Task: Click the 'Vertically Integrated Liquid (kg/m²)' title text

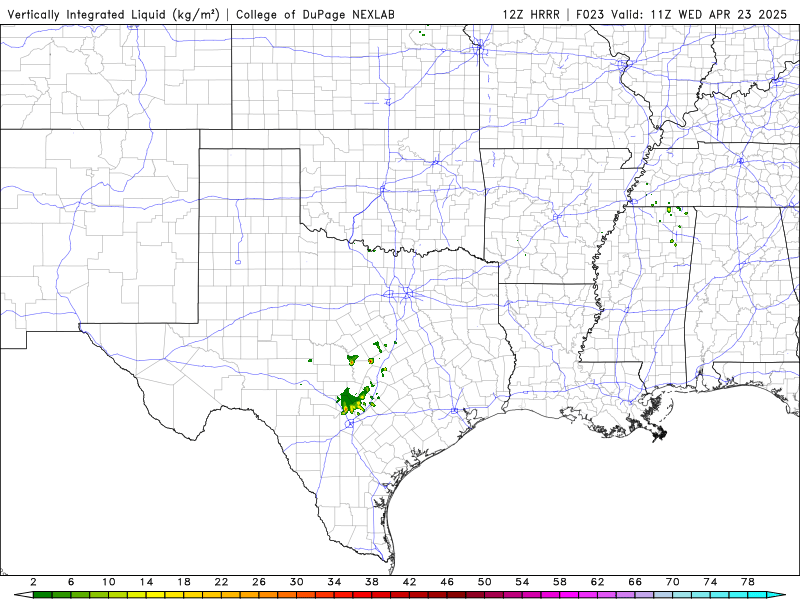Action: [x=113, y=14]
